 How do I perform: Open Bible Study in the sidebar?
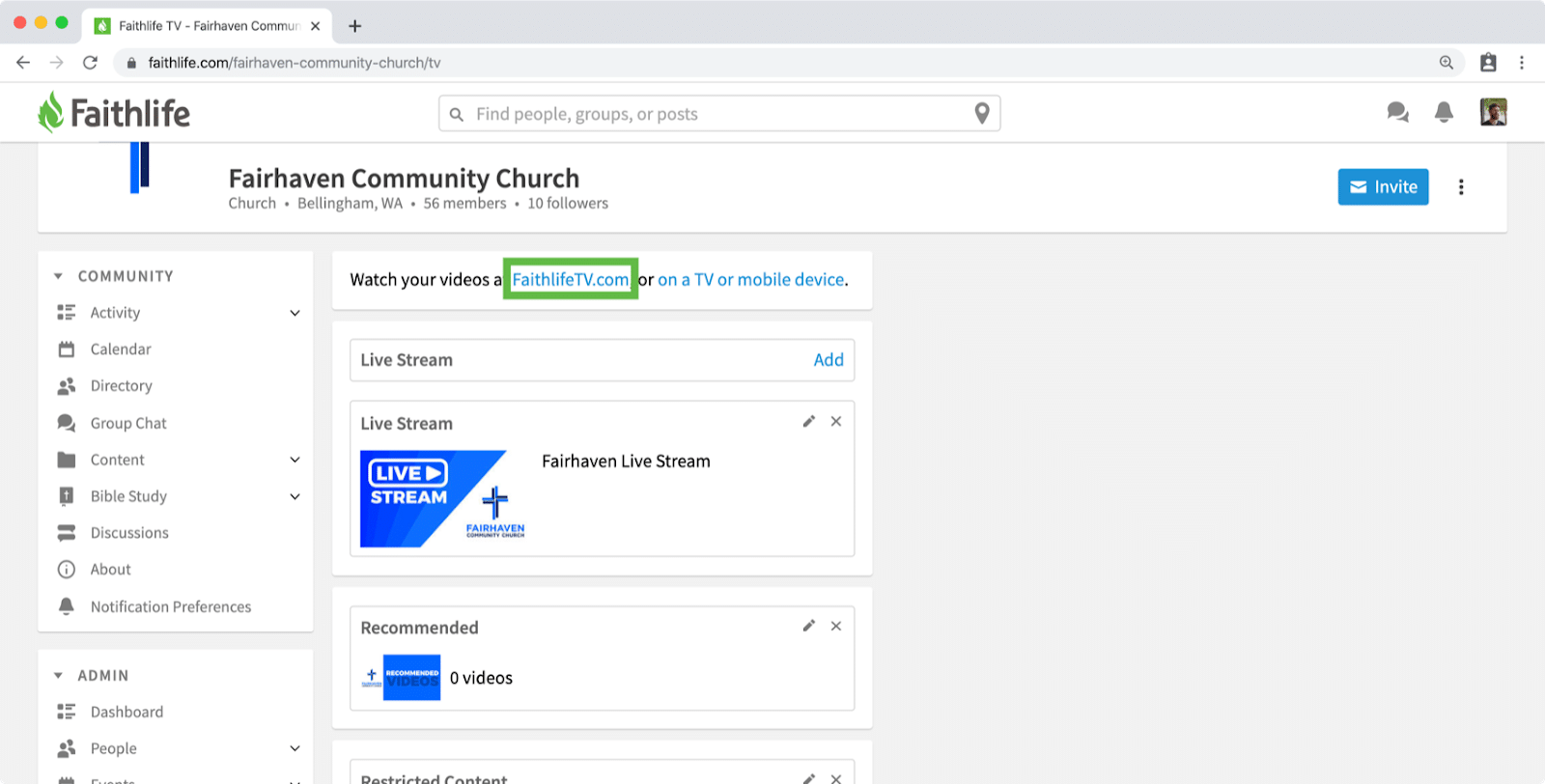pos(128,496)
